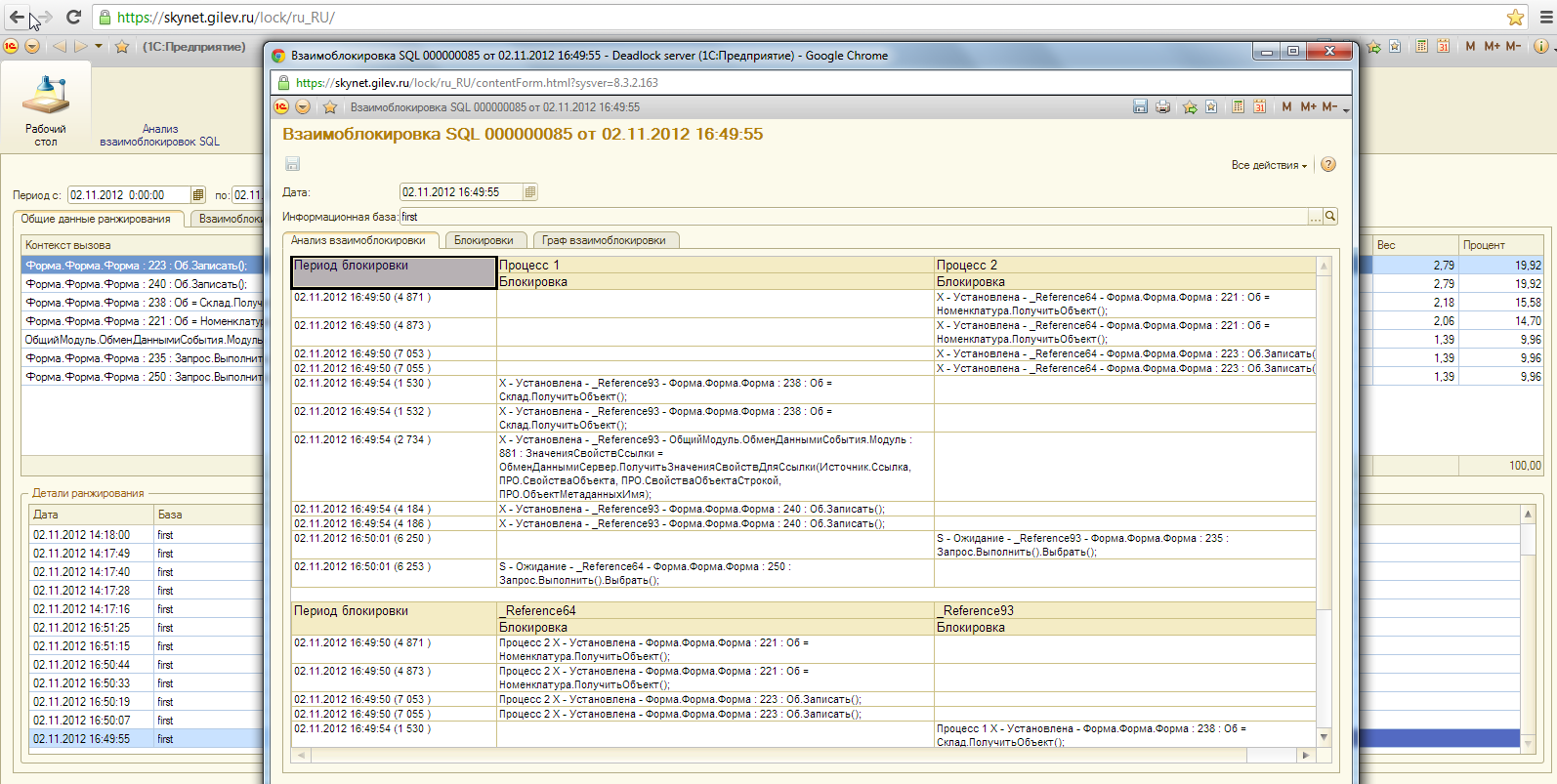Open Рабочий стол section
This screenshot has width=1557, height=784.
coord(46,109)
